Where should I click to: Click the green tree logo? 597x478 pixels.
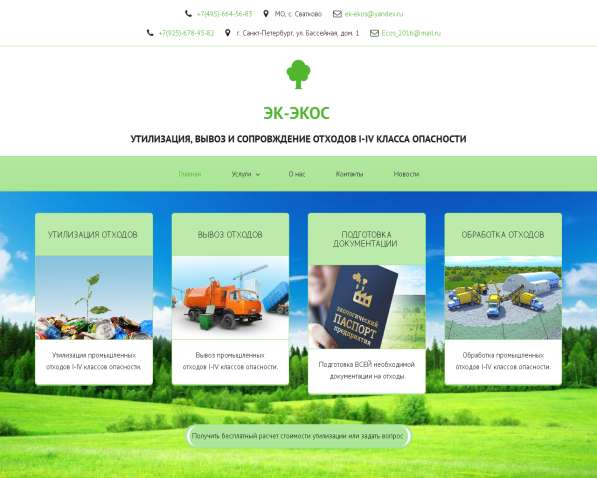298,75
